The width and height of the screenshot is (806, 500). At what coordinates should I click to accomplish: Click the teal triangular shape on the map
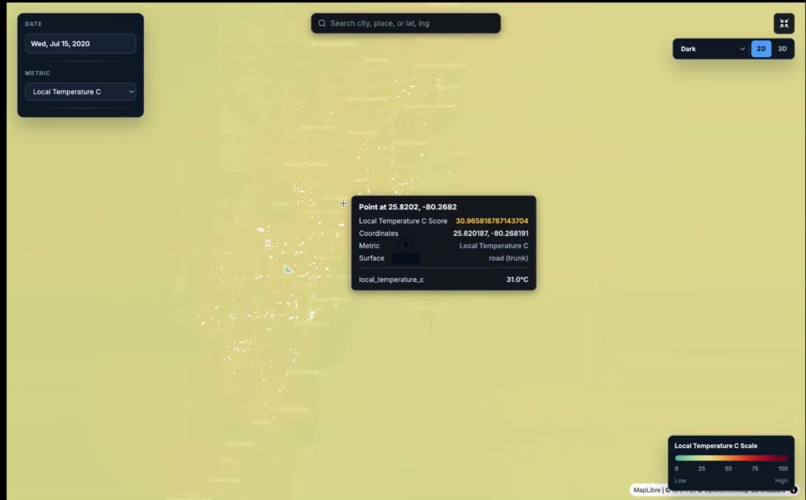[288, 270]
